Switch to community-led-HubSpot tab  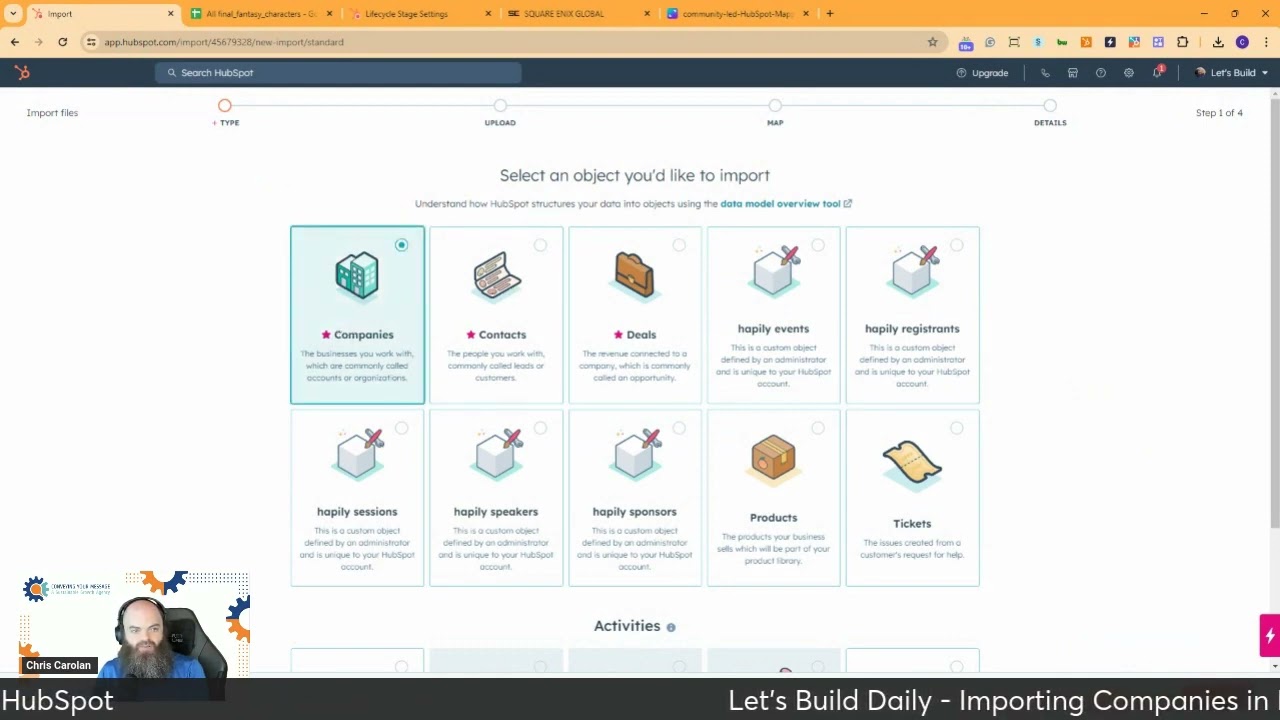(737, 14)
